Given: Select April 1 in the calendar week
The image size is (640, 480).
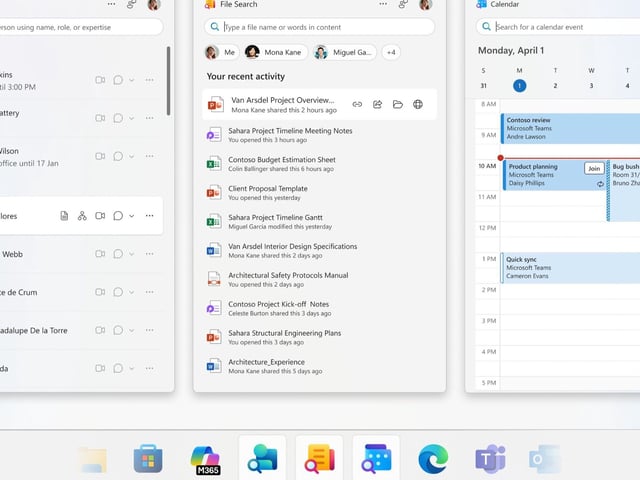Looking at the screenshot, I should pyautogui.click(x=519, y=86).
